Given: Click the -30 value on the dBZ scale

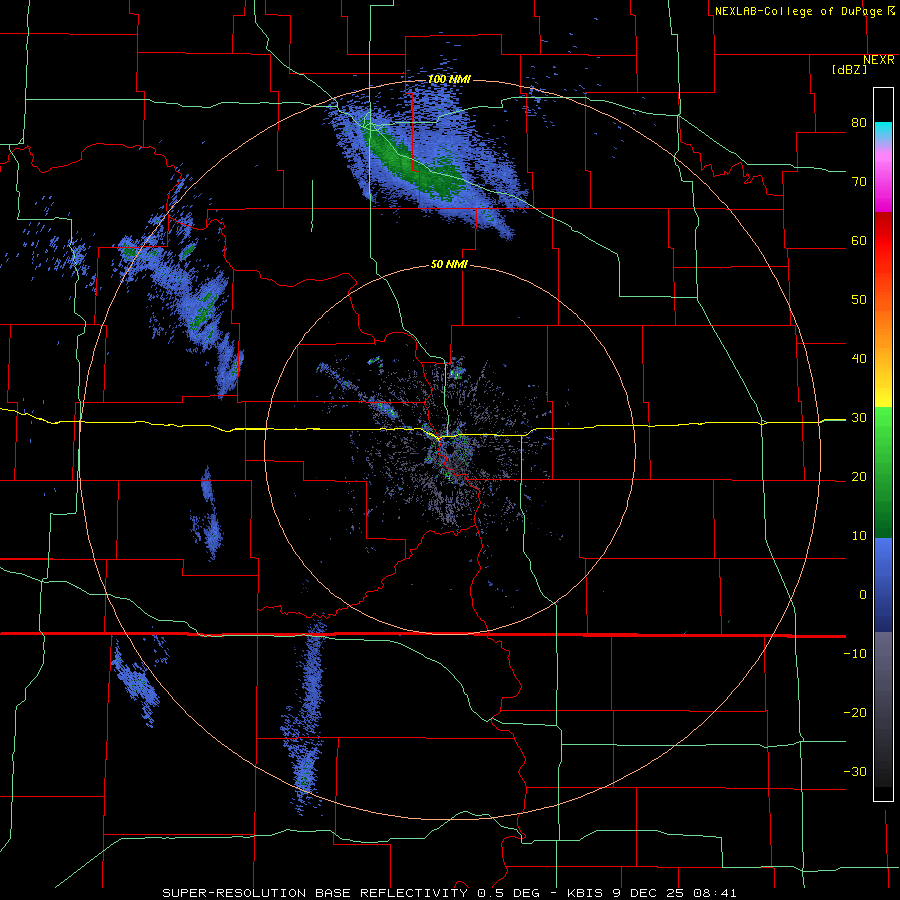Looking at the screenshot, I should click(855, 772).
